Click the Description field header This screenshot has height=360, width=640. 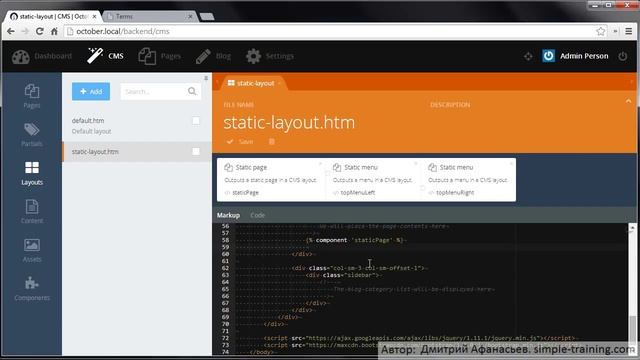[x=450, y=105]
